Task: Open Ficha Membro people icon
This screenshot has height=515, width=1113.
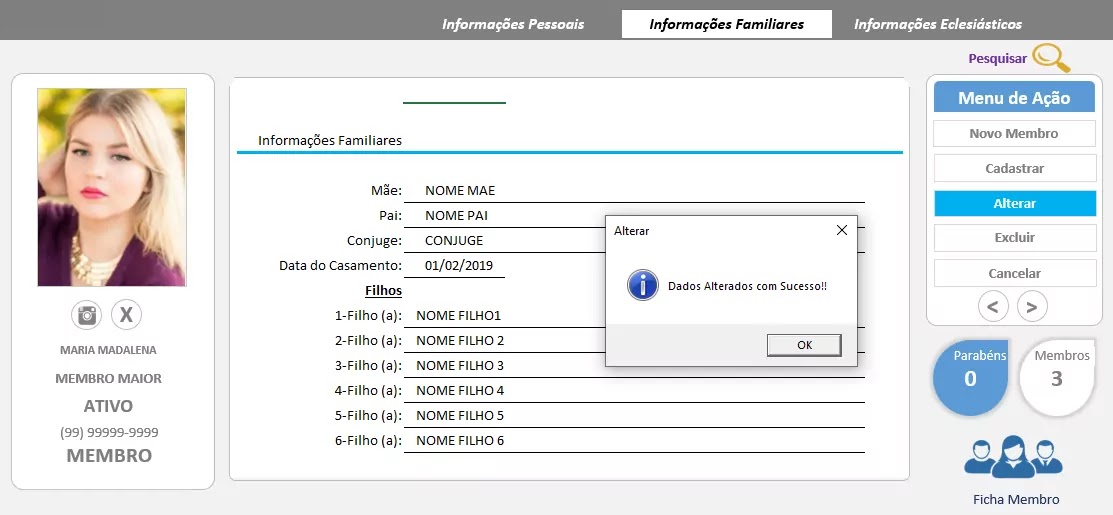Action: tap(1013, 456)
